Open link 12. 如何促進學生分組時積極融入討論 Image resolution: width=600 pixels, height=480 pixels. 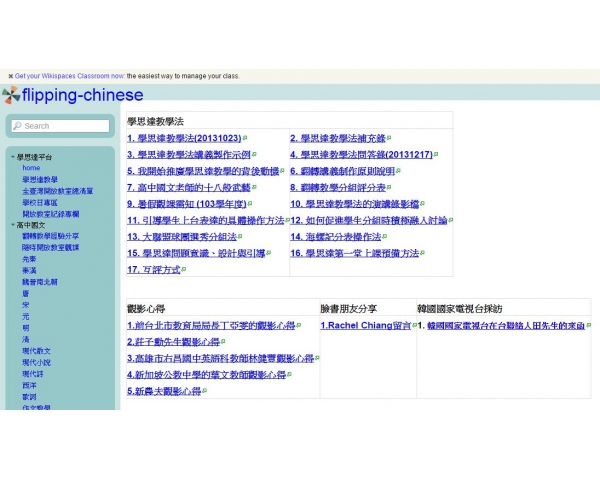(x=369, y=220)
